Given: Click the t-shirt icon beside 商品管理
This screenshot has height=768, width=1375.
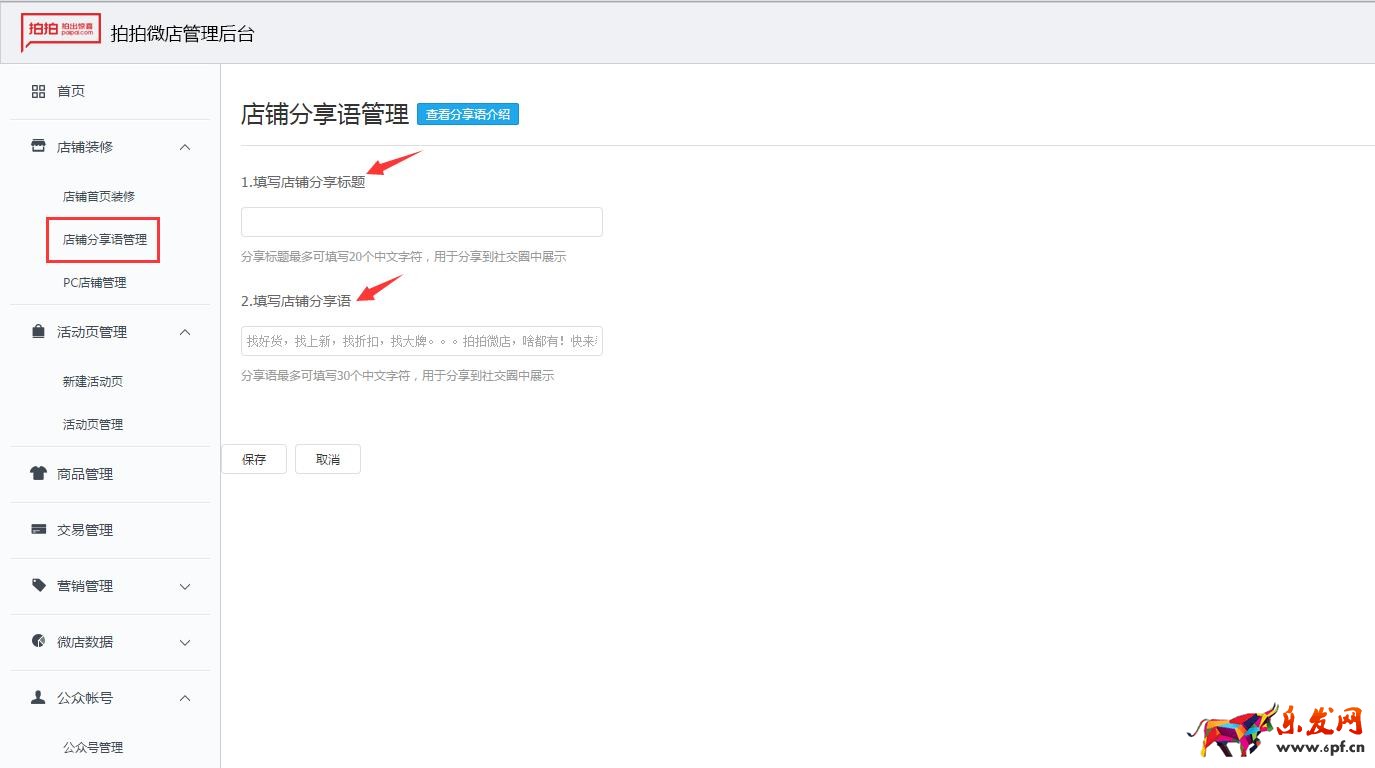Looking at the screenshot, I should [38, 474].
